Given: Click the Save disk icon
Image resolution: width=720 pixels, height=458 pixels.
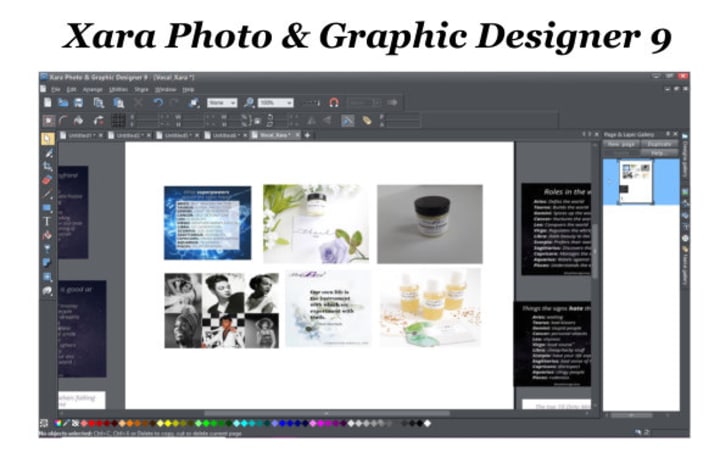Looking at the screenshot, I should (79, 102).
